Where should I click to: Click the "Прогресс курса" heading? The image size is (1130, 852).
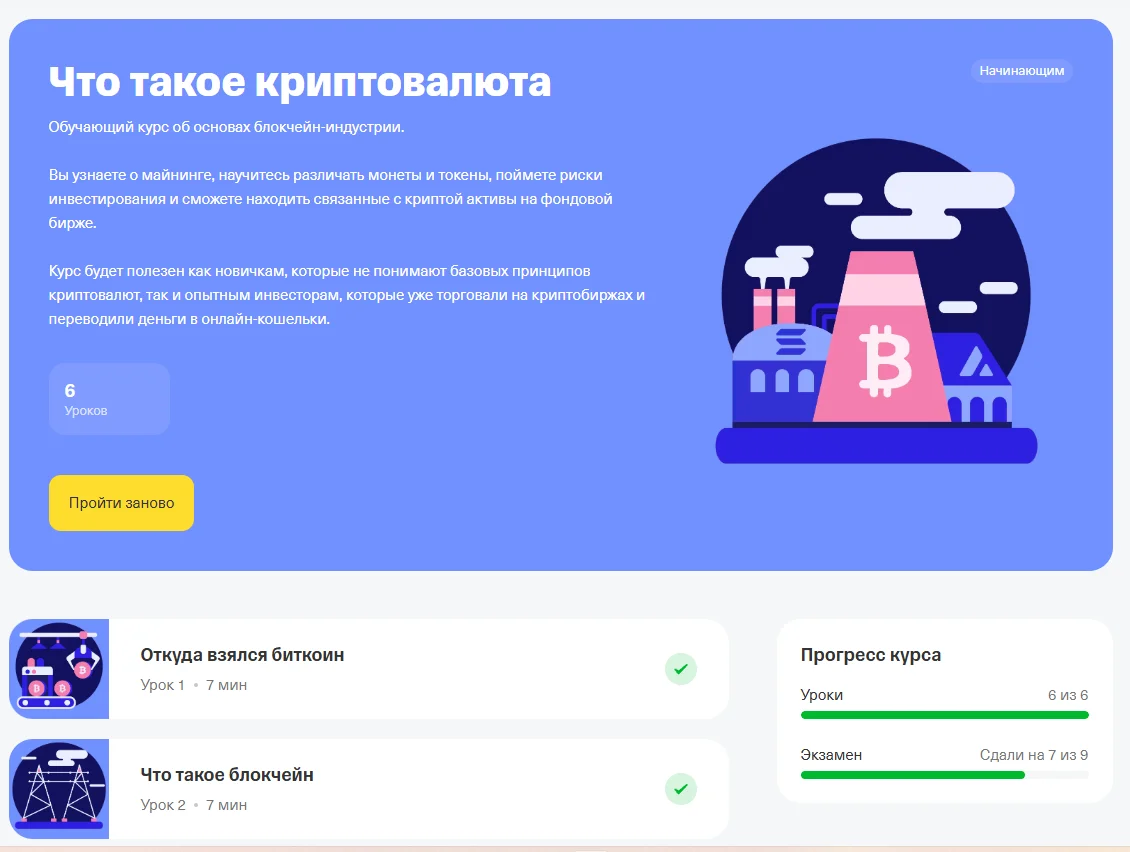click(x=871, y=654)
